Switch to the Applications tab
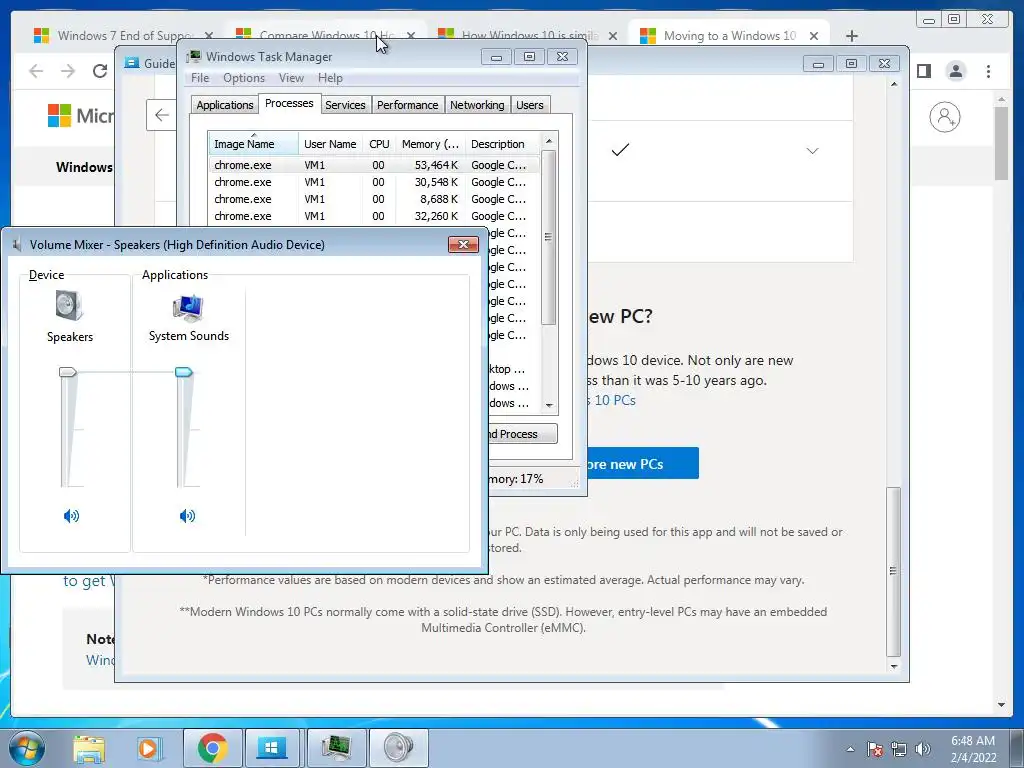Screen dimensions: 1024x768 (x=225, y=105)
